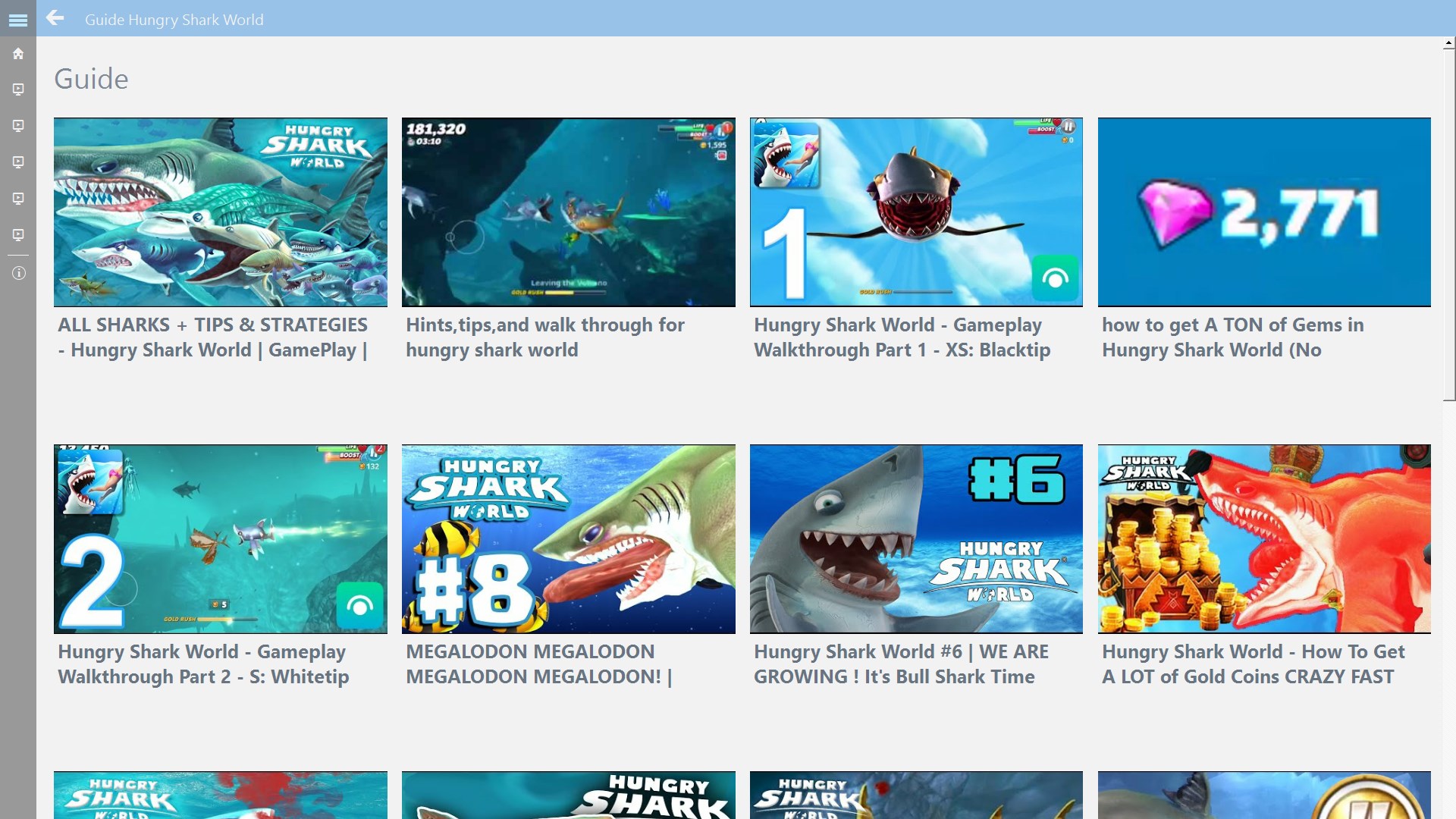The image size is (1456, 819).
Task: Open the second video section sidebar icon
Action: pyautogui.click(x=18, y=126)
